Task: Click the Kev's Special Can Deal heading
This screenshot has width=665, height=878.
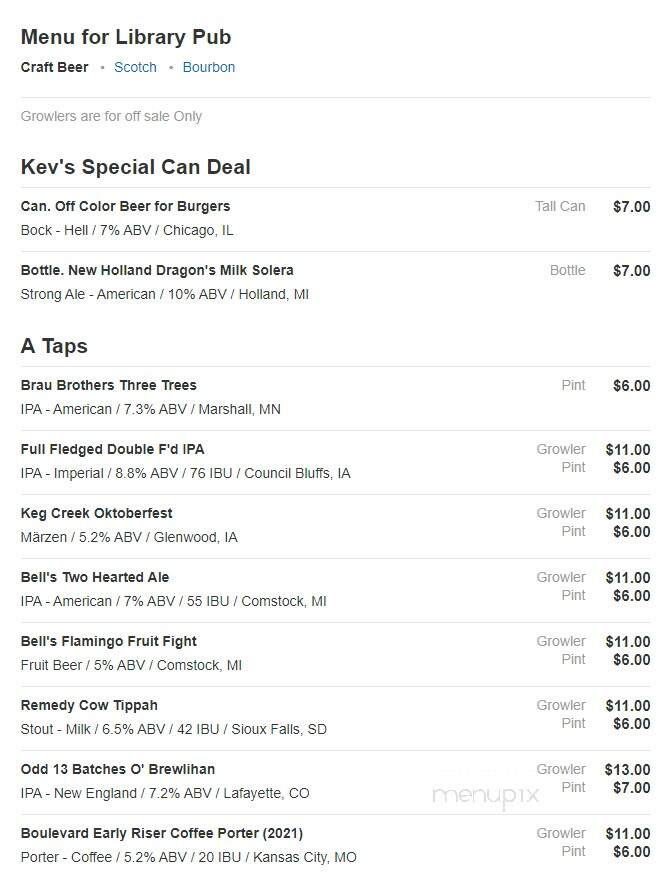Action: (135, 167)
